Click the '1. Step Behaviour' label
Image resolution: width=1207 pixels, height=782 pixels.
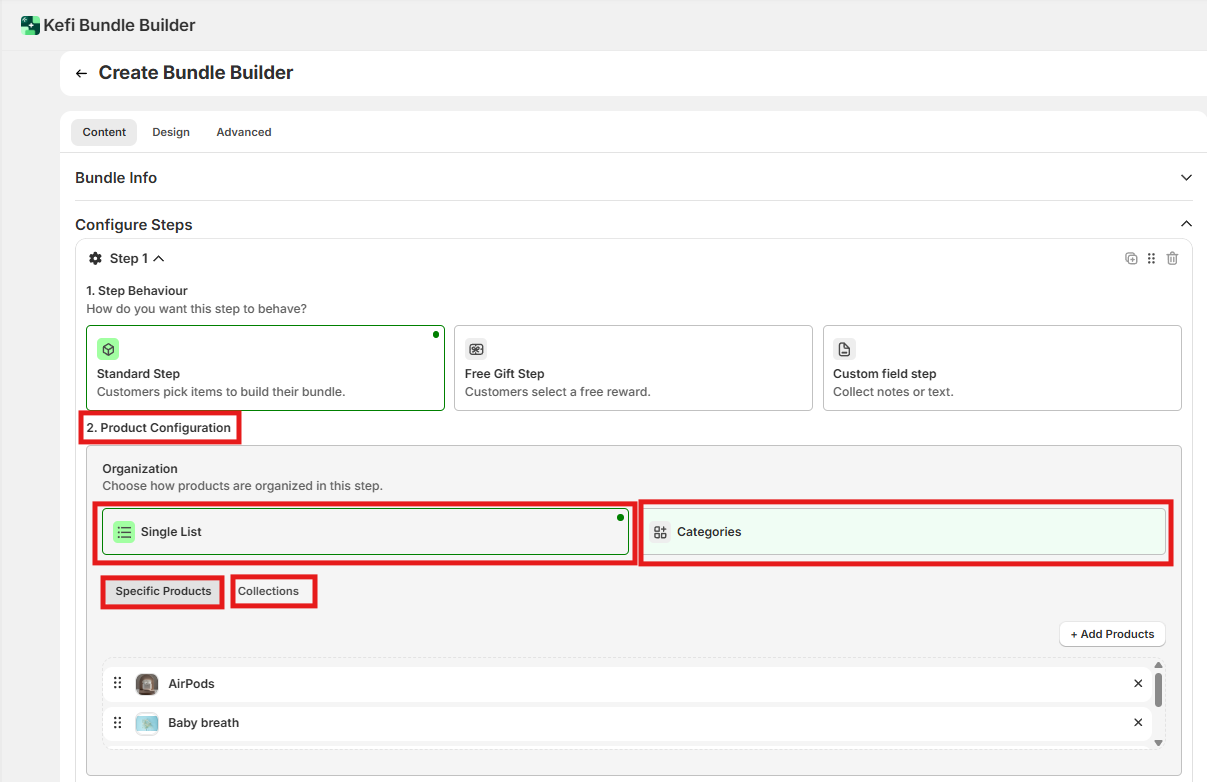pyautogui.click(x=137, y=291)
